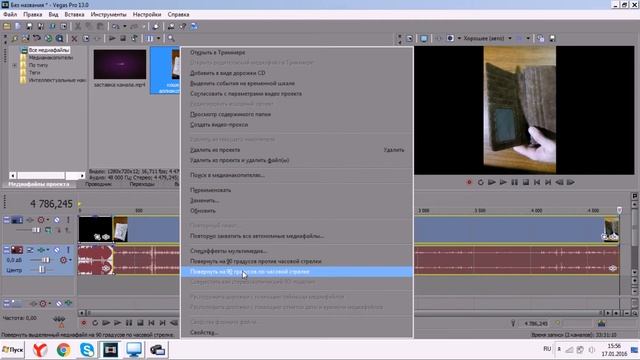Expand the 'По типу' tree node
This screenshot has height=360, width=640.
click(14, 65)
